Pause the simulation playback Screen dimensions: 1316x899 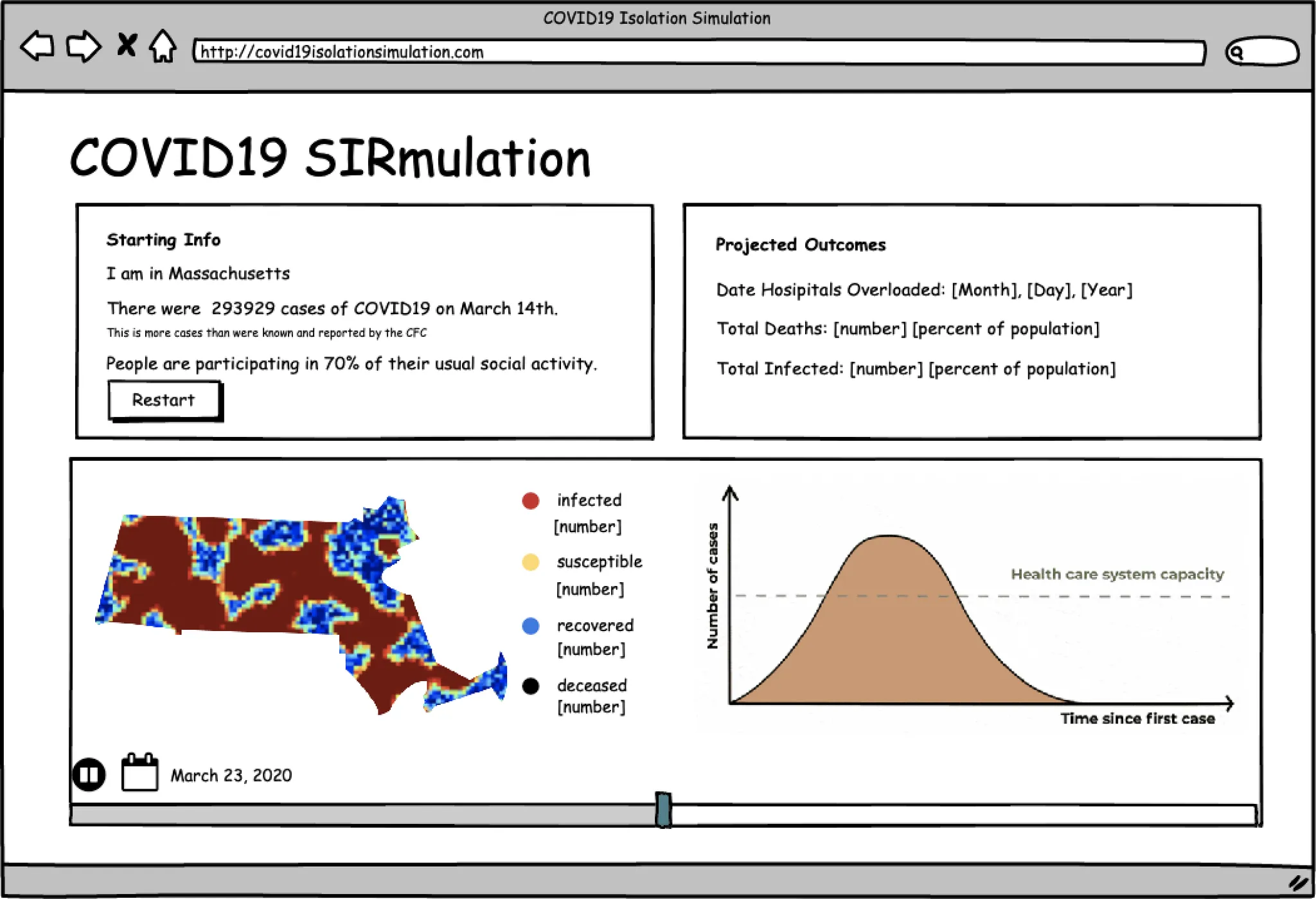[89, 774]
